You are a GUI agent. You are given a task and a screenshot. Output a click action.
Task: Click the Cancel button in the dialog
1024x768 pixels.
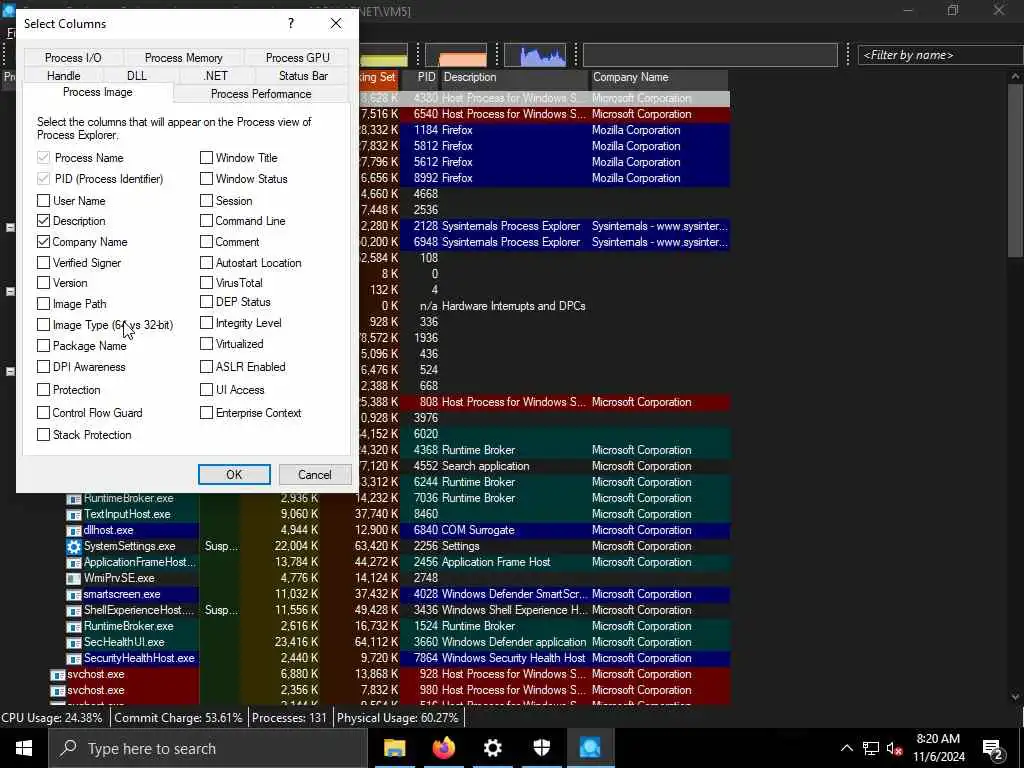315,475
